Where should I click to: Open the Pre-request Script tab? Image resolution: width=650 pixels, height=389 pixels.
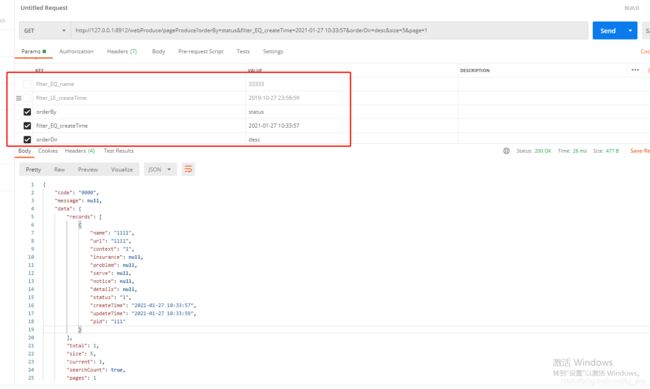click(201, 51)
